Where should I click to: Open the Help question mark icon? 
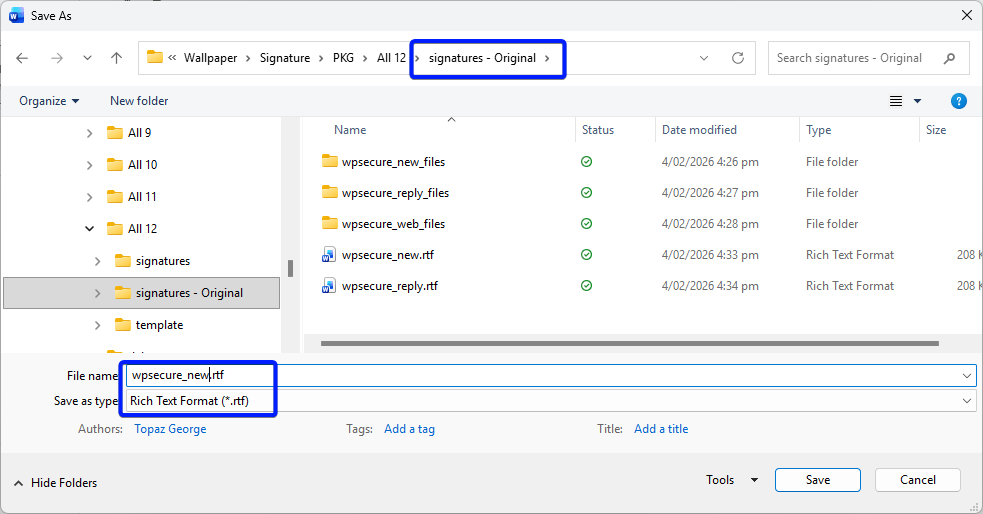point(958,101)
